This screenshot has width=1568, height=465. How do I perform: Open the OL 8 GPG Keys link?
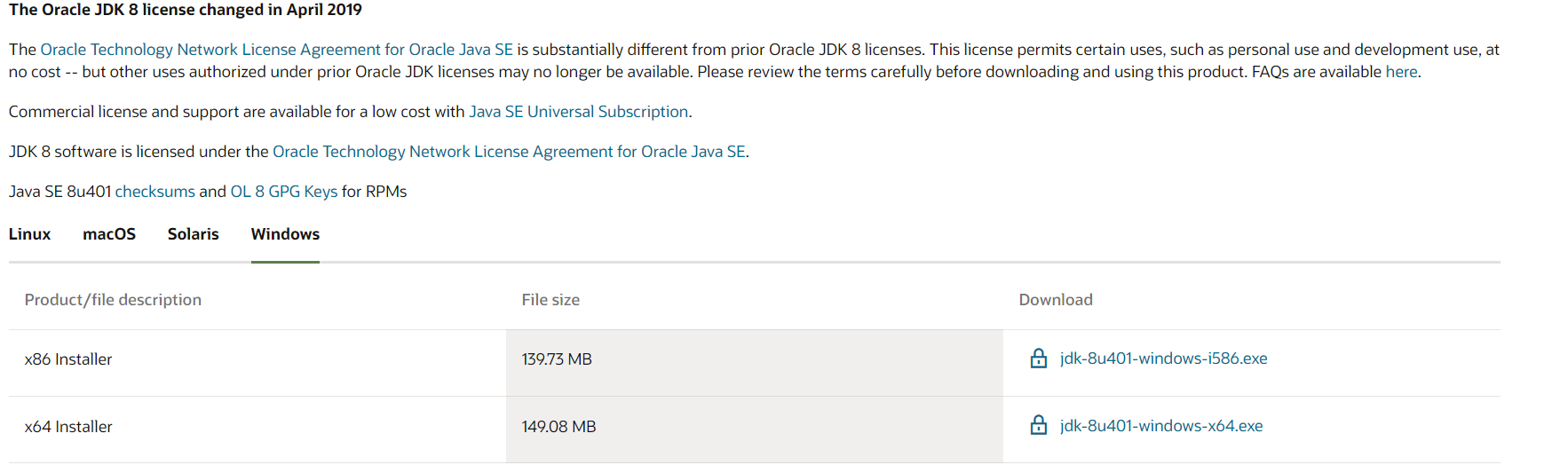point(283,192)
